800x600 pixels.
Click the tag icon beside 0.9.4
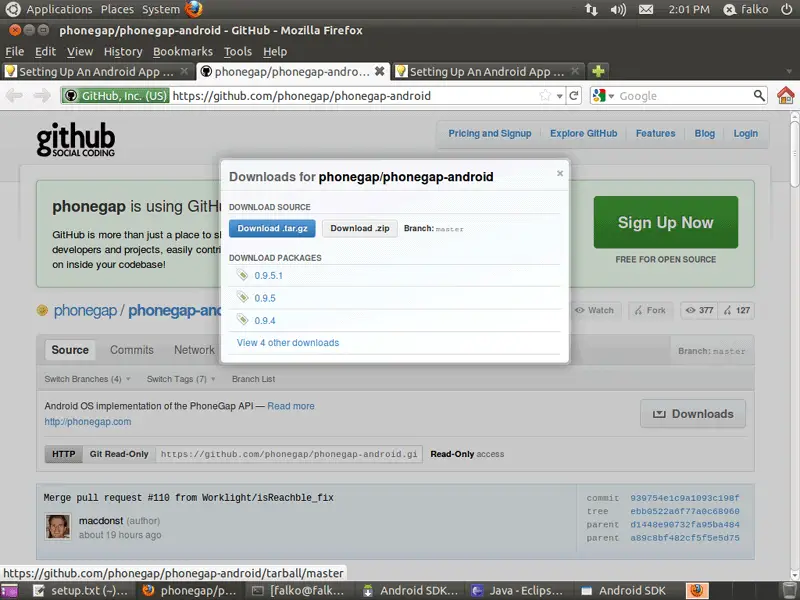[x=242, y=320]
